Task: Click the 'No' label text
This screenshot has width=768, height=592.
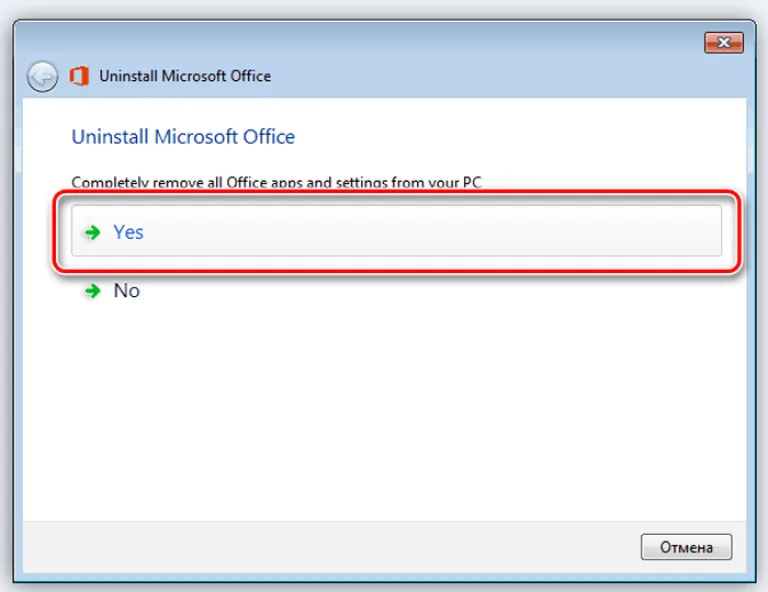Action: point(127,291)
